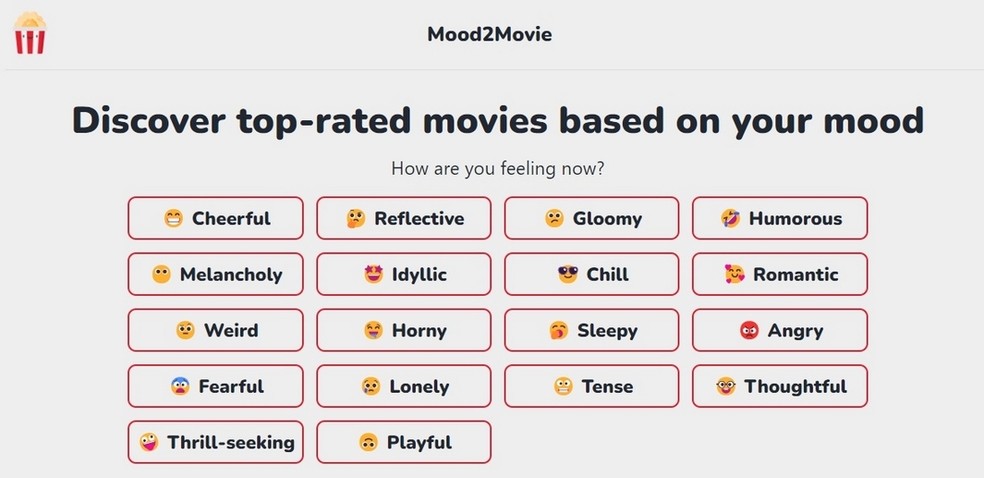Viewport: 984px width, 478px height.
Task: Choose the Reflective mood
Action: [403, 218]
